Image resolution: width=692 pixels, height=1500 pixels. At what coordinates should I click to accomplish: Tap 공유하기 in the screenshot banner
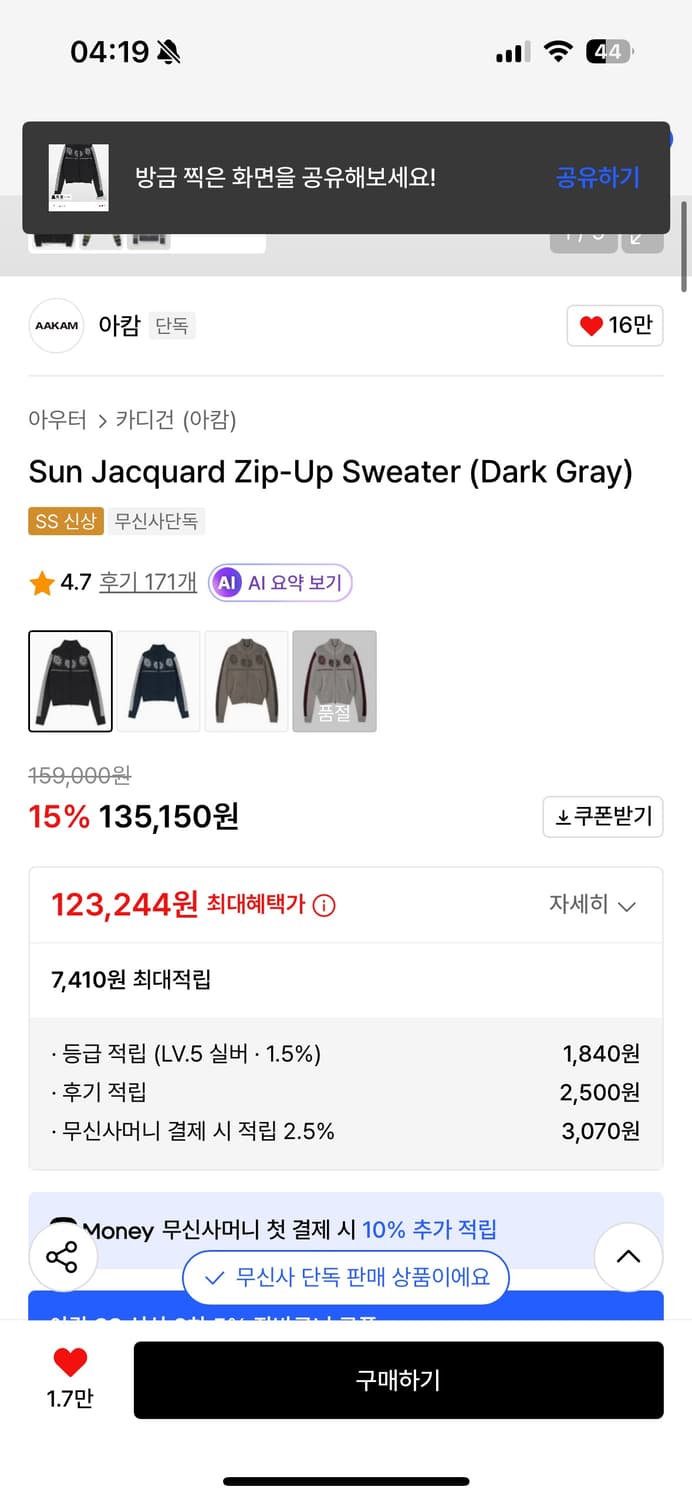point(597,178)
